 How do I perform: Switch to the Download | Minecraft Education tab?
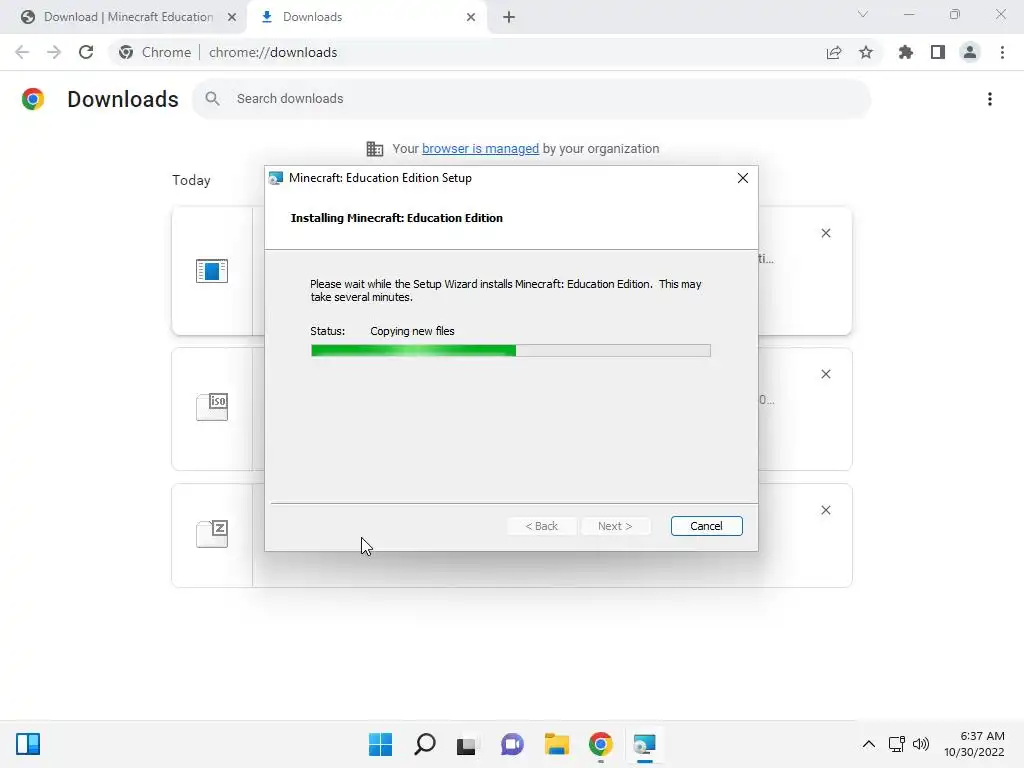click(x=128, y=17)
